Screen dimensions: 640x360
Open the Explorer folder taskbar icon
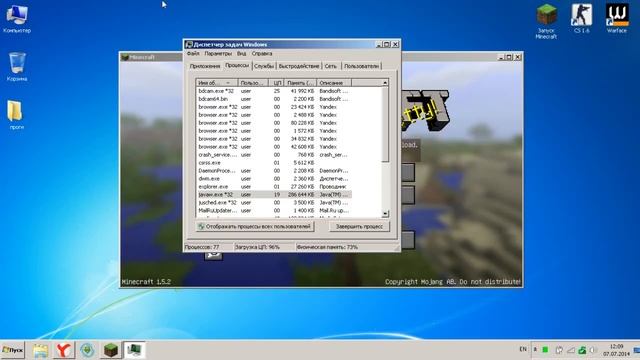[x=40, y=350]
